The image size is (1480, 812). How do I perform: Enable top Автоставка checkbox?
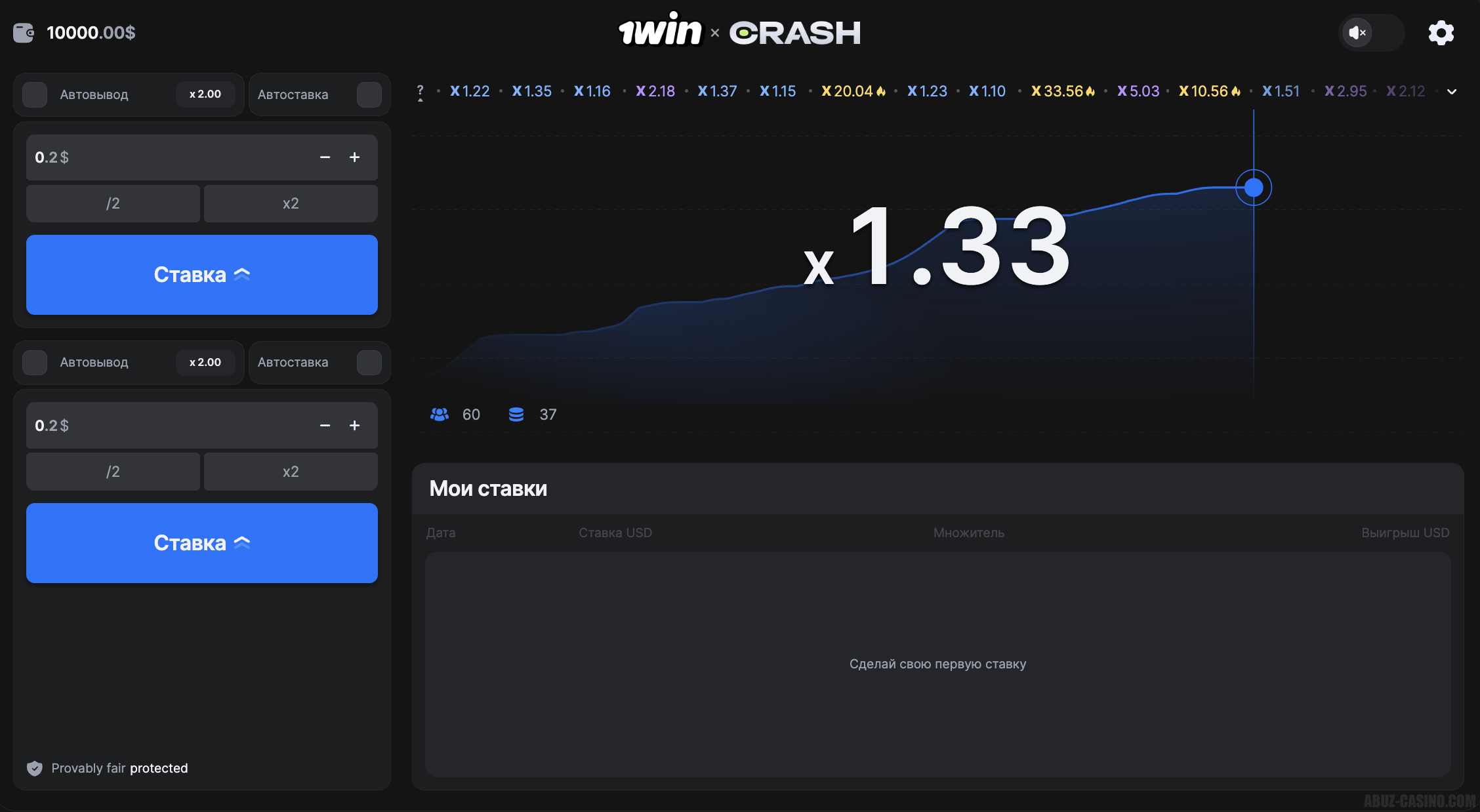[x=369, y=94]
